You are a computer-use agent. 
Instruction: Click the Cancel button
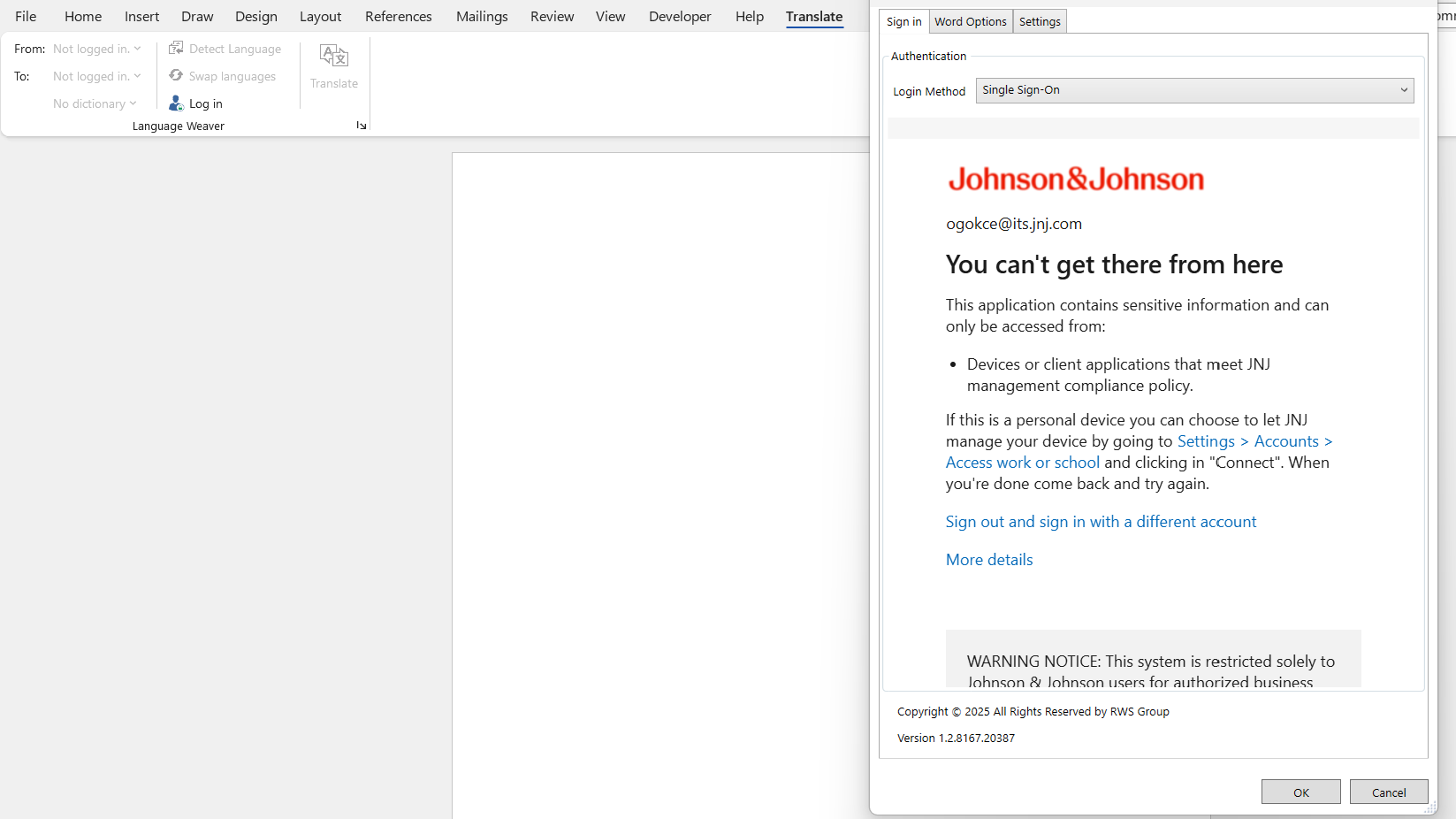[1388, 792]
